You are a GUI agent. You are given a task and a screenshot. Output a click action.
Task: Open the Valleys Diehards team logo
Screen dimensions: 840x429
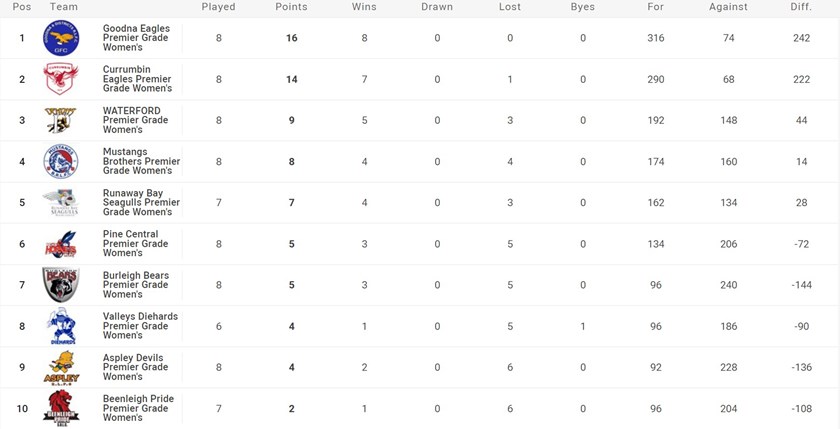coord(59,326)
